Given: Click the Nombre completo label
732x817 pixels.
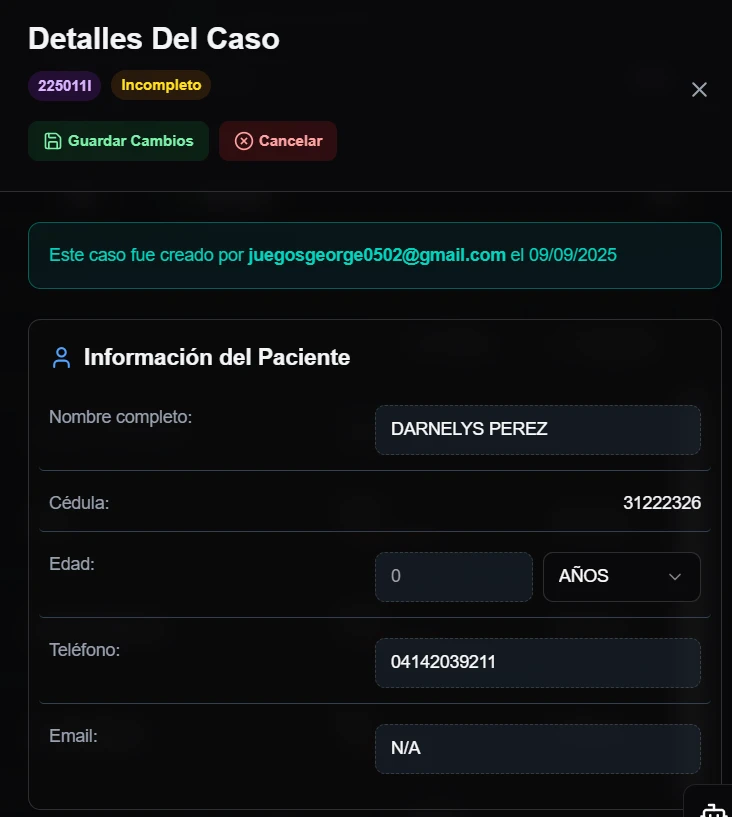Looking at the screenshot, I should coord(120,417).
